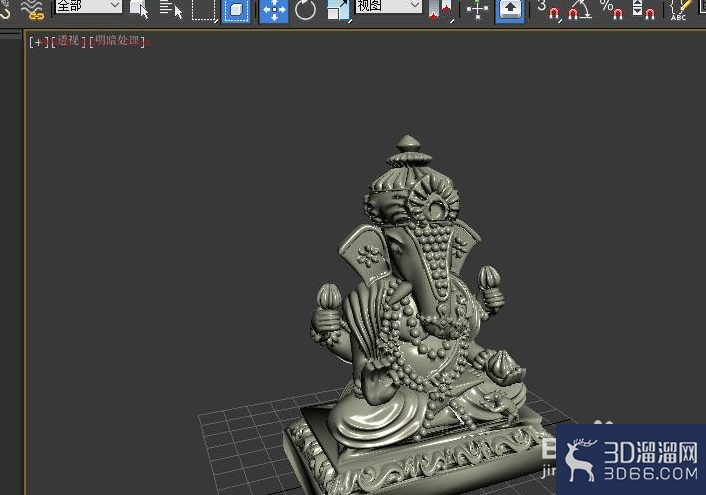
Task: Select the Select Object tool
Action: tap(139, 9)
